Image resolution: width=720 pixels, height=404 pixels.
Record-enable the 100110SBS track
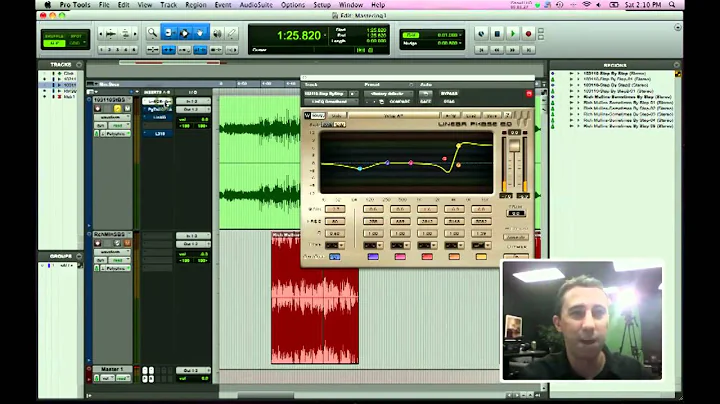coord(98,108)
